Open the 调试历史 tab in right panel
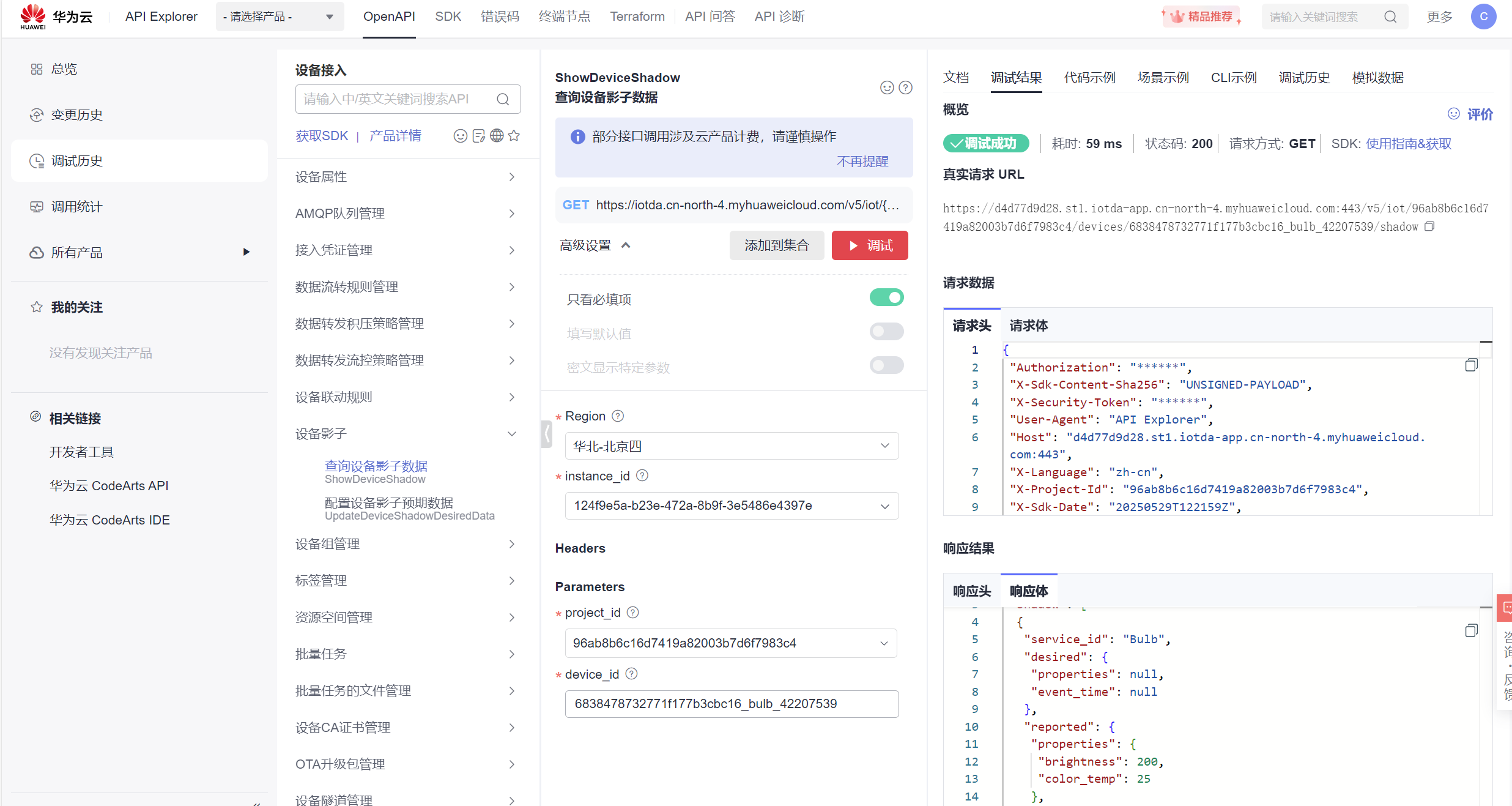The image size is (1512, 806). 1304,78
